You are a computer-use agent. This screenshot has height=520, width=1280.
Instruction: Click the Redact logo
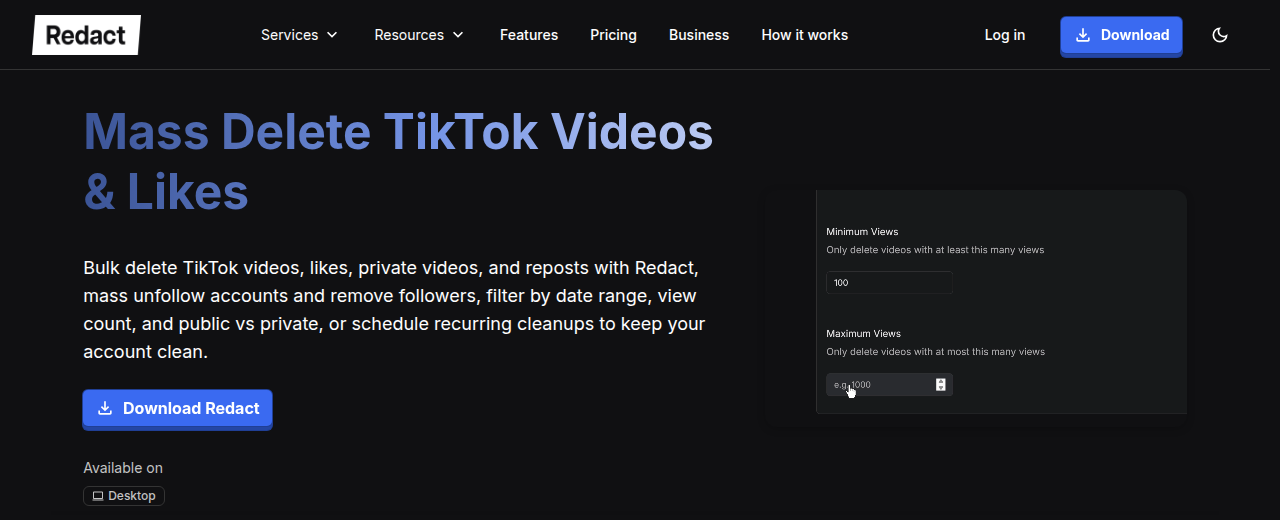pos(86,35)
